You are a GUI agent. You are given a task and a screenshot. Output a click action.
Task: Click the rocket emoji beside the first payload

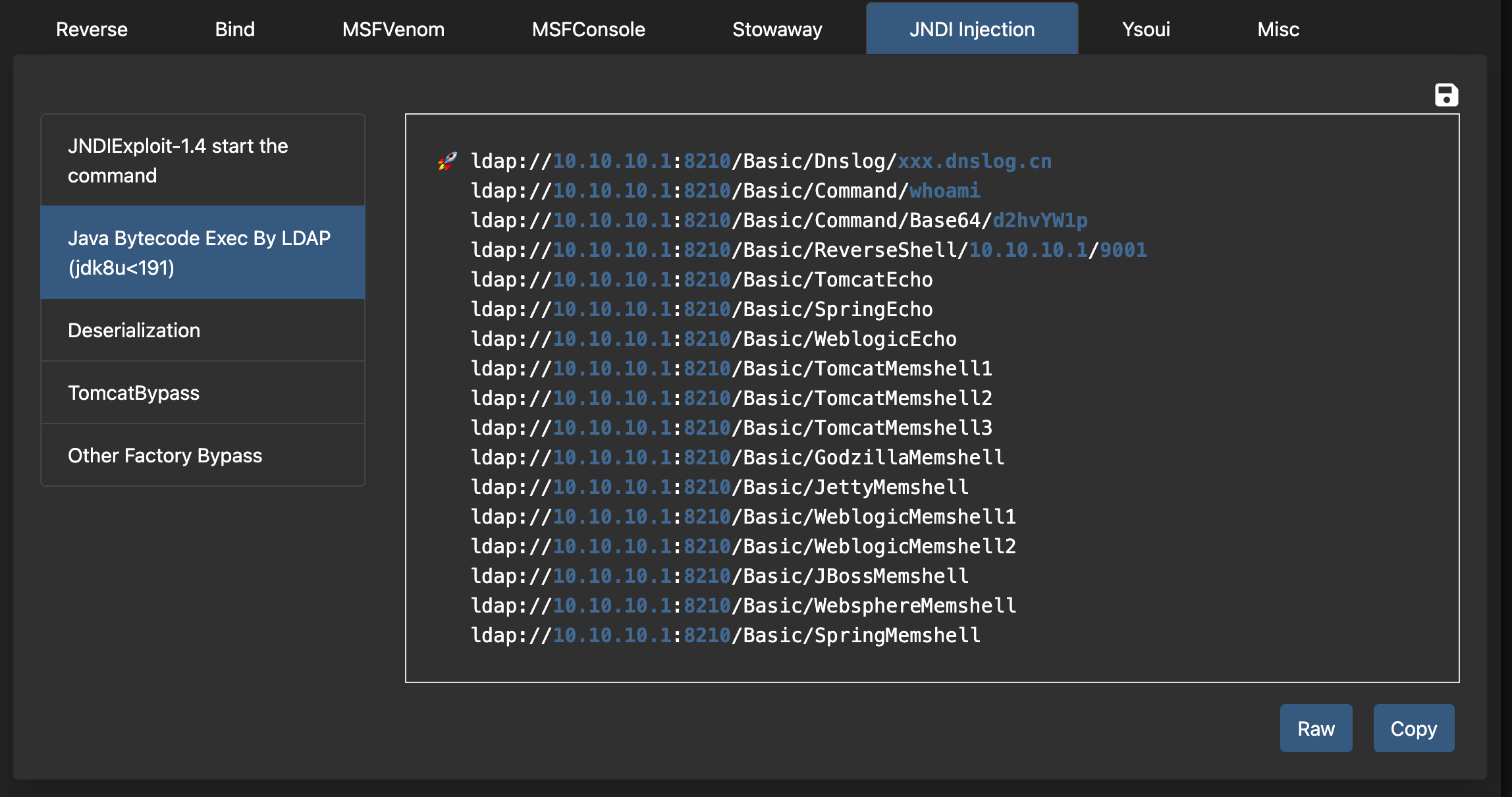tap(447, 161)
